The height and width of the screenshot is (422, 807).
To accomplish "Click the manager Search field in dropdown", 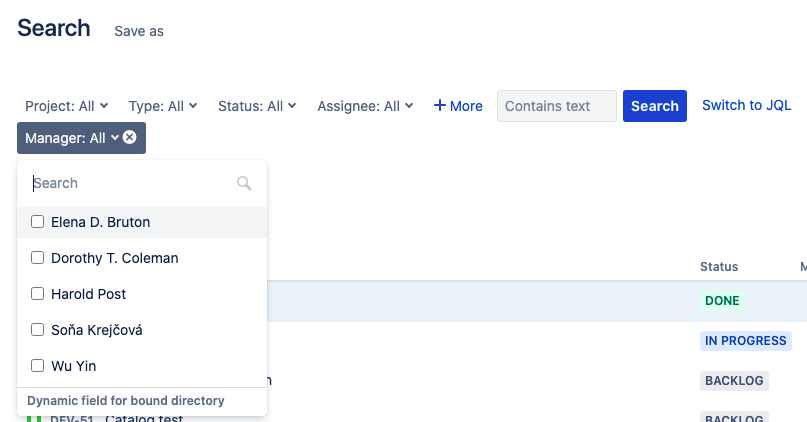I will click(130, 183).
